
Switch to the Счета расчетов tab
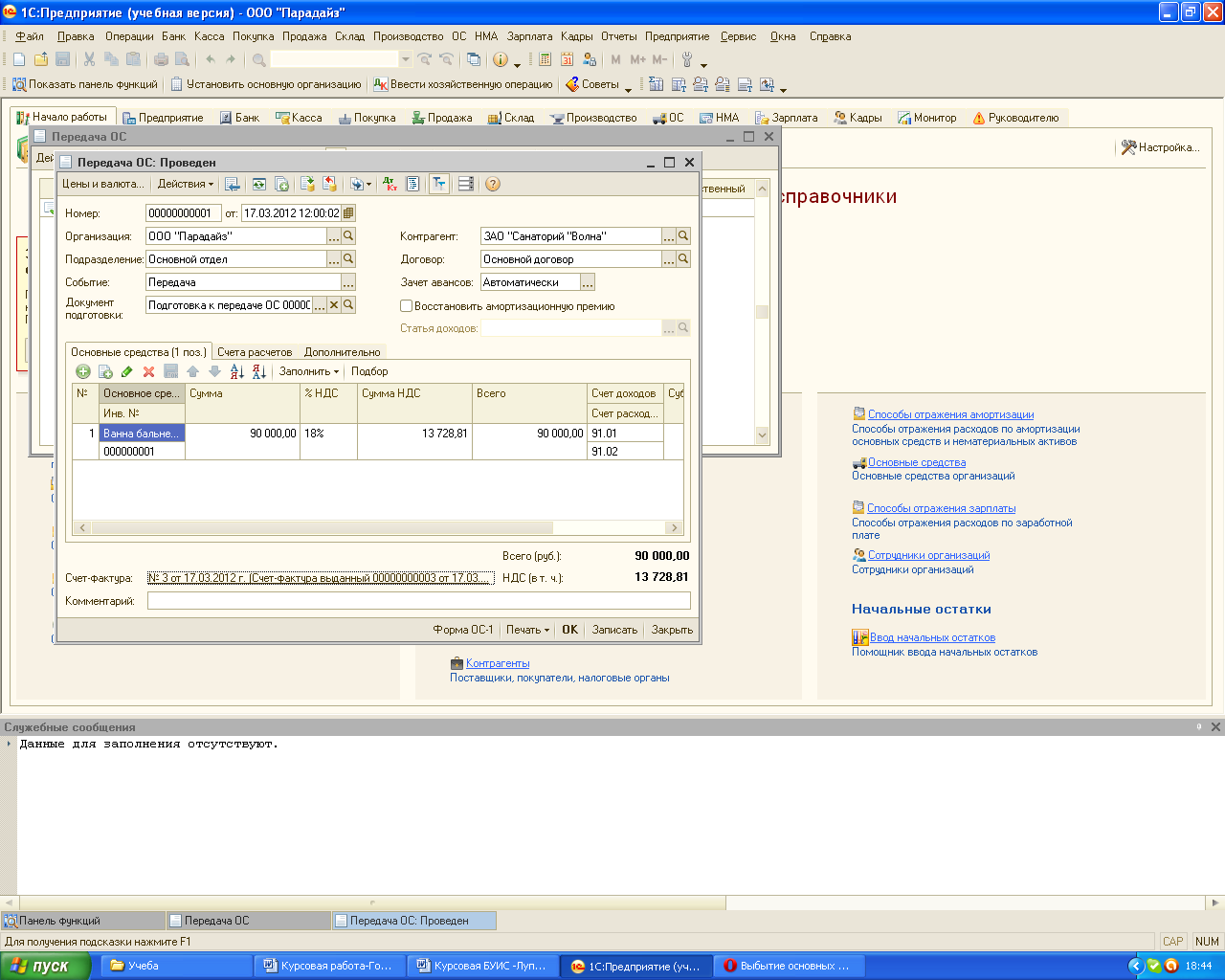click(255, 352)
